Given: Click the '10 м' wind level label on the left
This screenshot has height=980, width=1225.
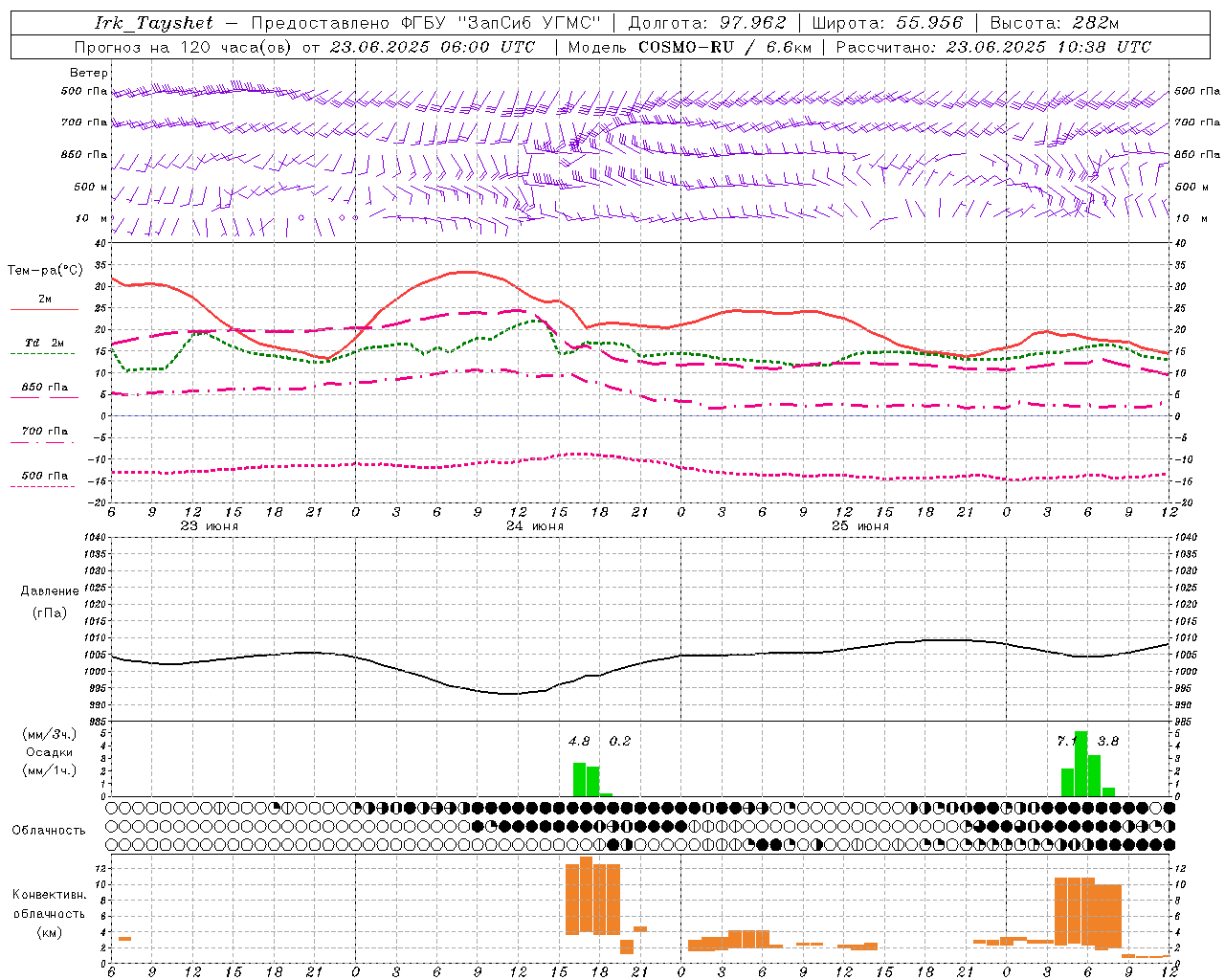Looking at the screenshot, I should pos(91,218).
